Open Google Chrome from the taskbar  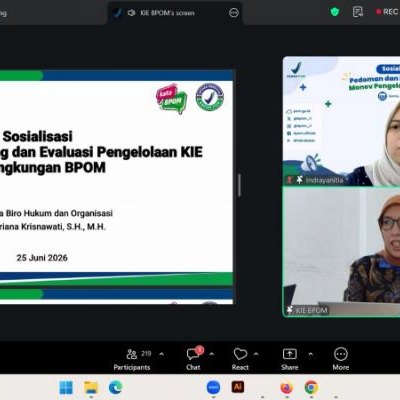[311, 388]
